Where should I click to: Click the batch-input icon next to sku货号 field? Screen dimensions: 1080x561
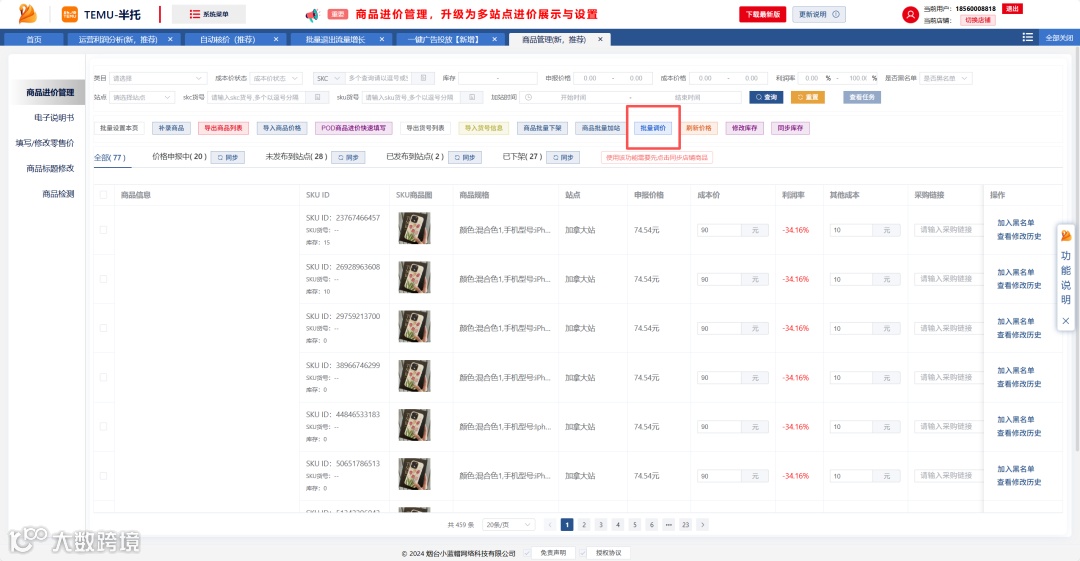click(472, 97)
